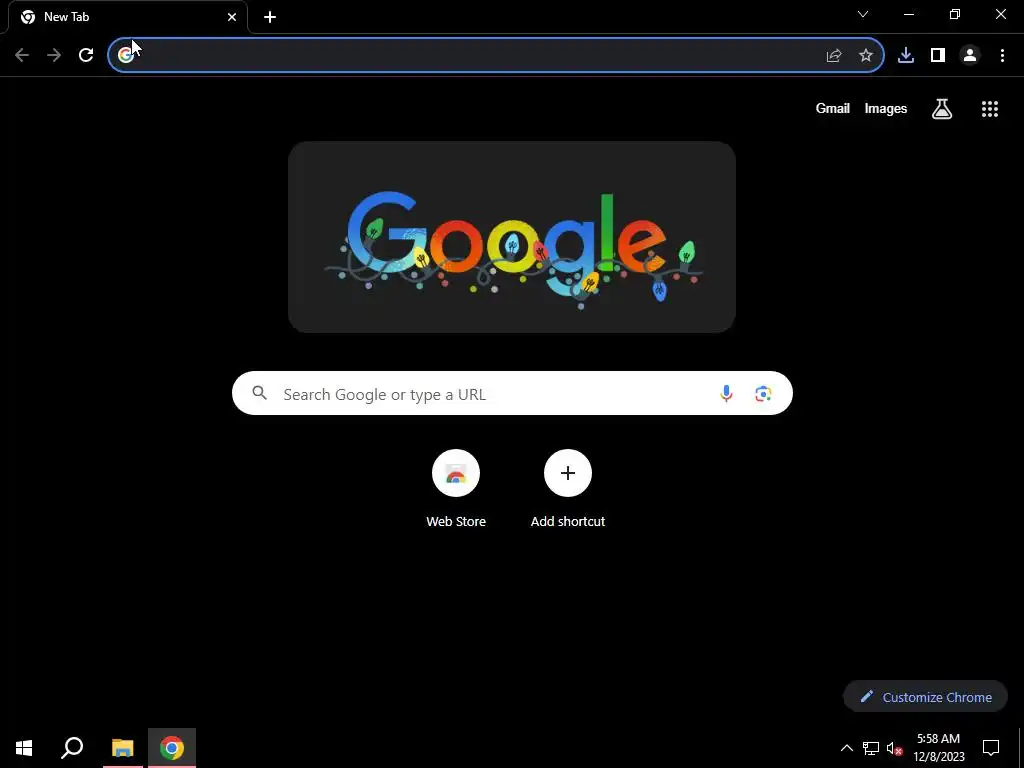
Task: Click the Chrome taskbar icon
Action: [x=172, y=748]
